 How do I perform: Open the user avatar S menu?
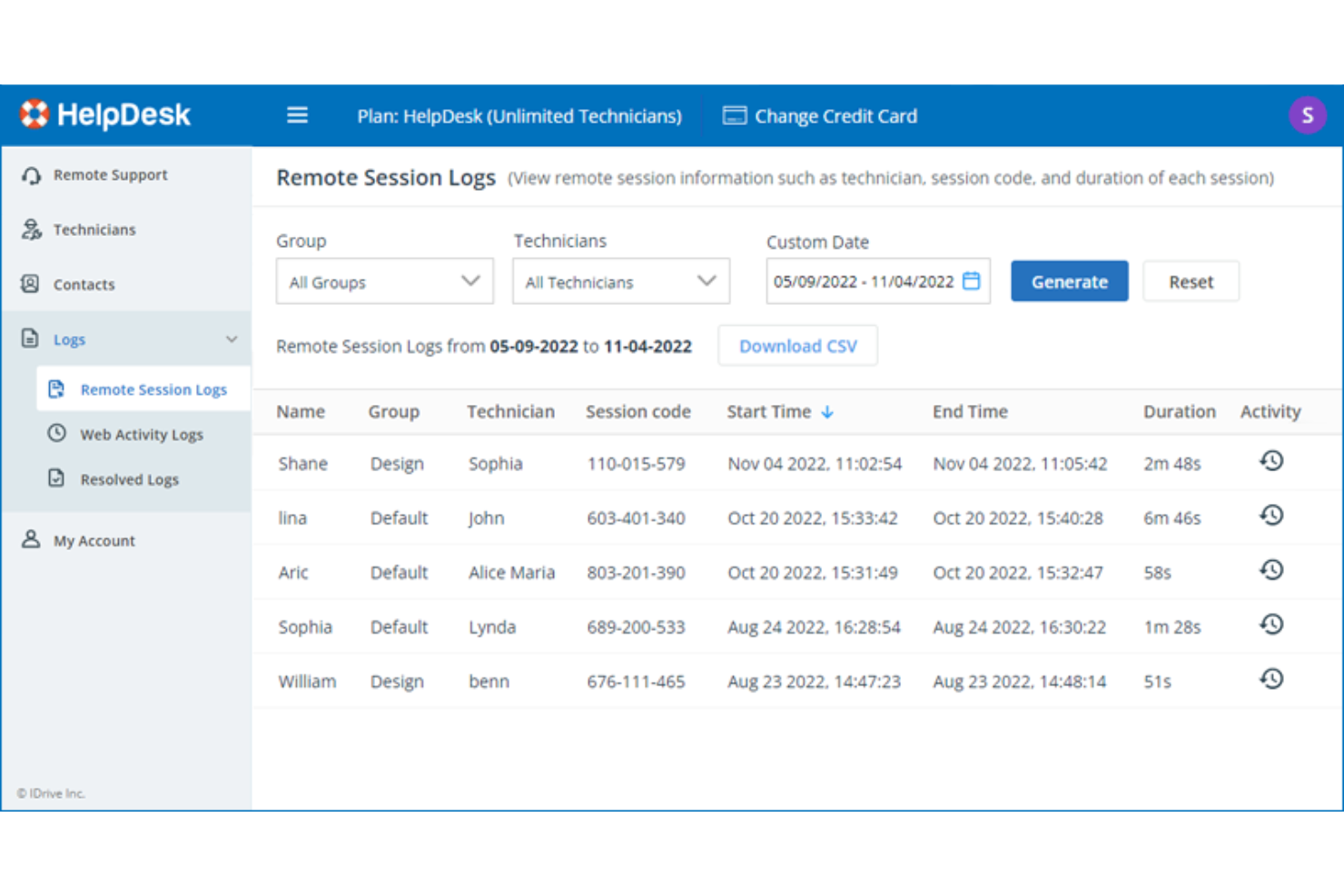1308,115
